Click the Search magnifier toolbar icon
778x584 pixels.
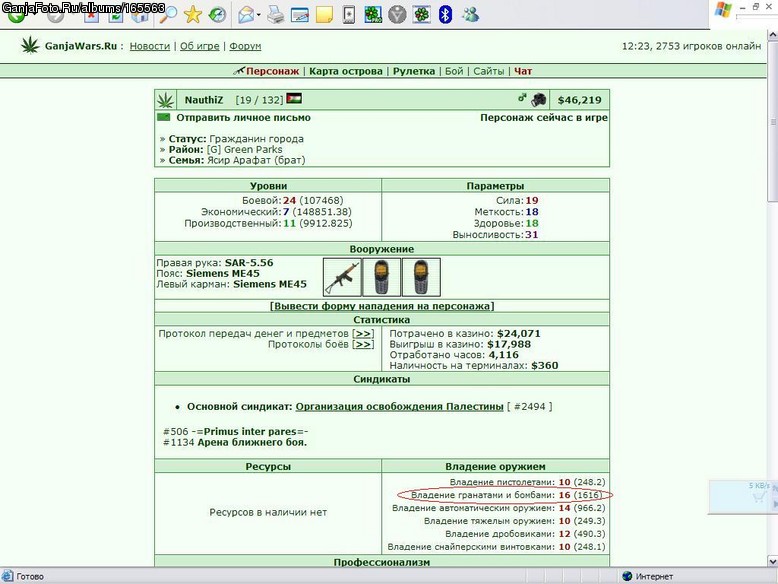click(168, 14)
